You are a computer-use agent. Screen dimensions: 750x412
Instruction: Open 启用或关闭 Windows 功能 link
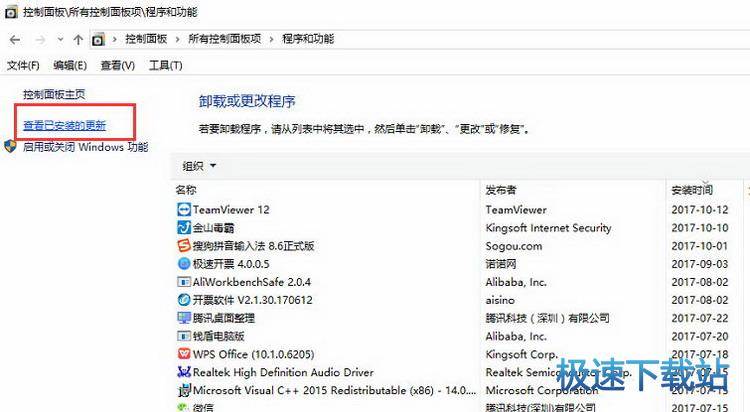pos(86,146)
